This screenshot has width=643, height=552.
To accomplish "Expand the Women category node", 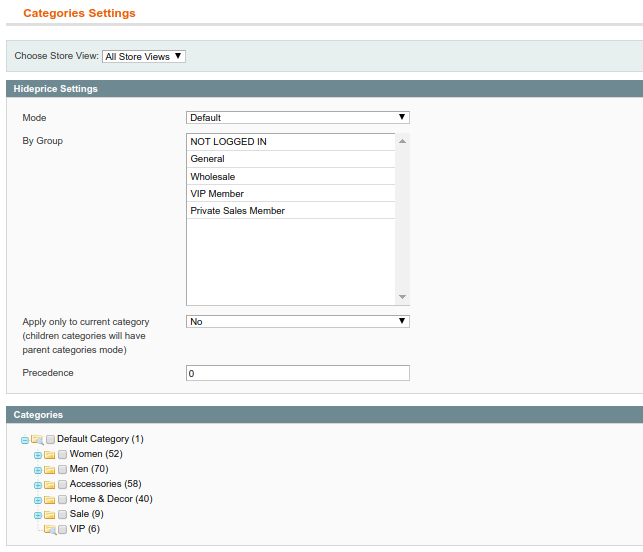I will 38,455.
